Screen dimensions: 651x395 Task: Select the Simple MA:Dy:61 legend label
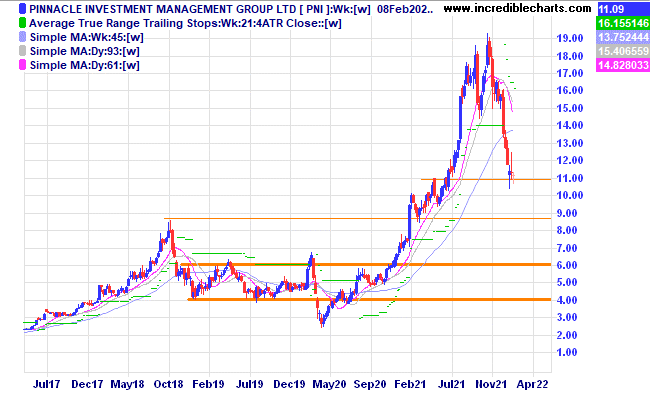pyautogui.click(x=85, y=65)
